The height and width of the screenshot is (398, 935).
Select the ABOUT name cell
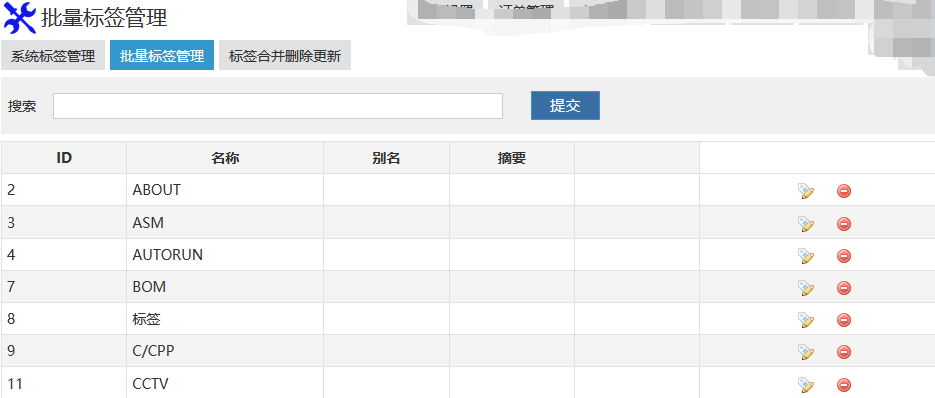225,190
